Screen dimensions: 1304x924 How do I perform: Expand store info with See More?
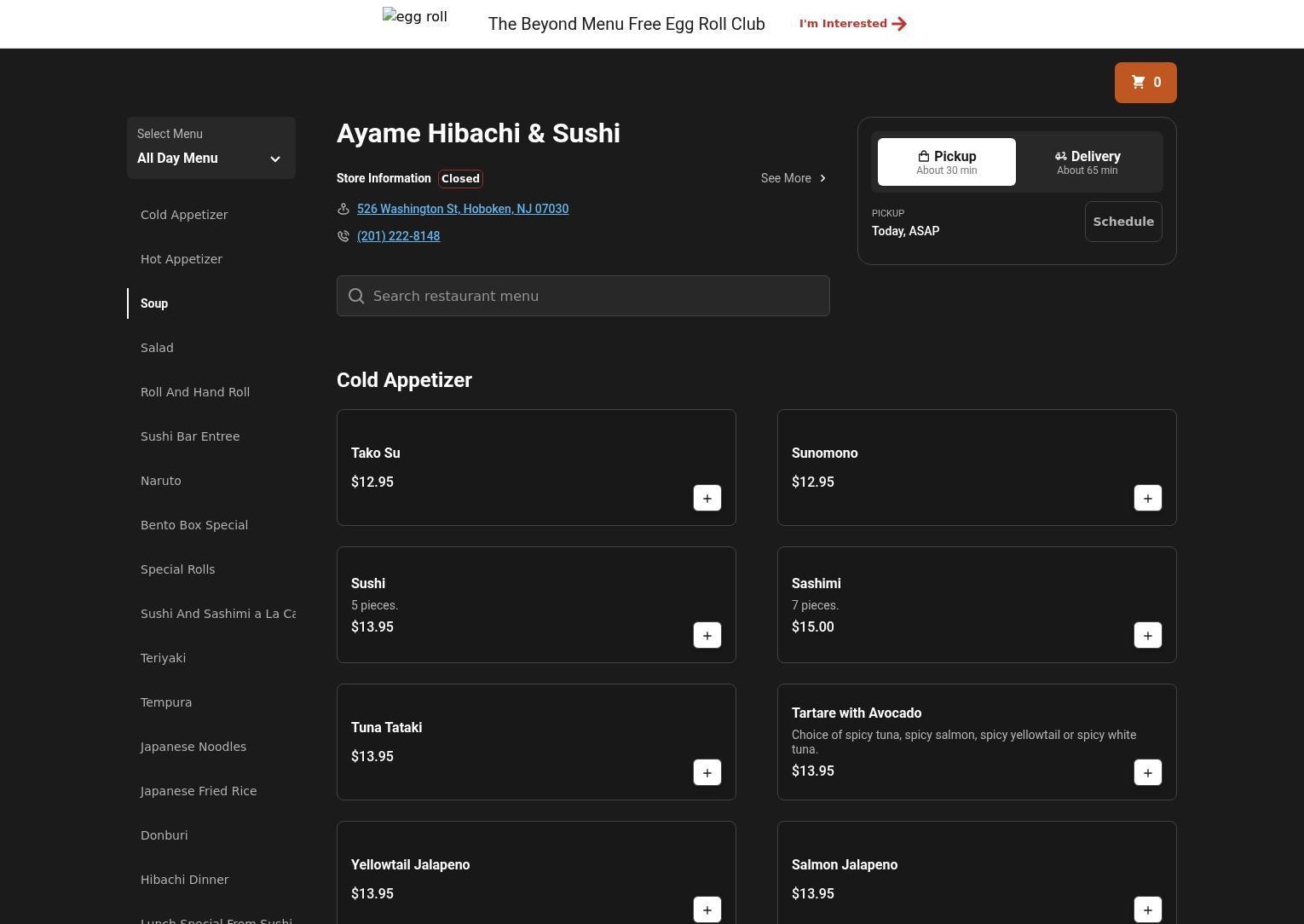(x=793, y=178)
